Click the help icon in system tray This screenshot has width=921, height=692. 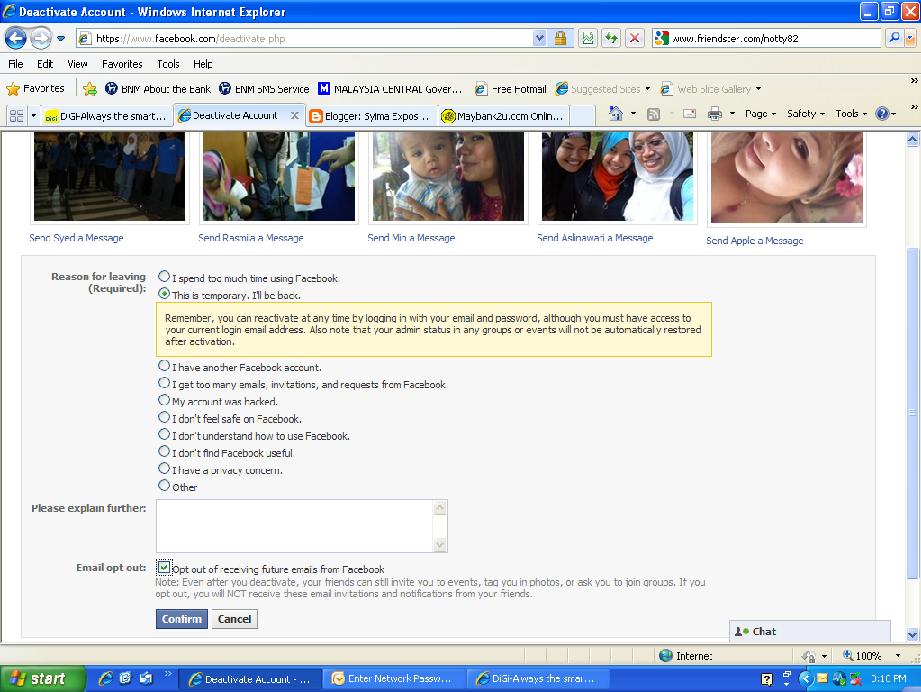tap(767, 680)
